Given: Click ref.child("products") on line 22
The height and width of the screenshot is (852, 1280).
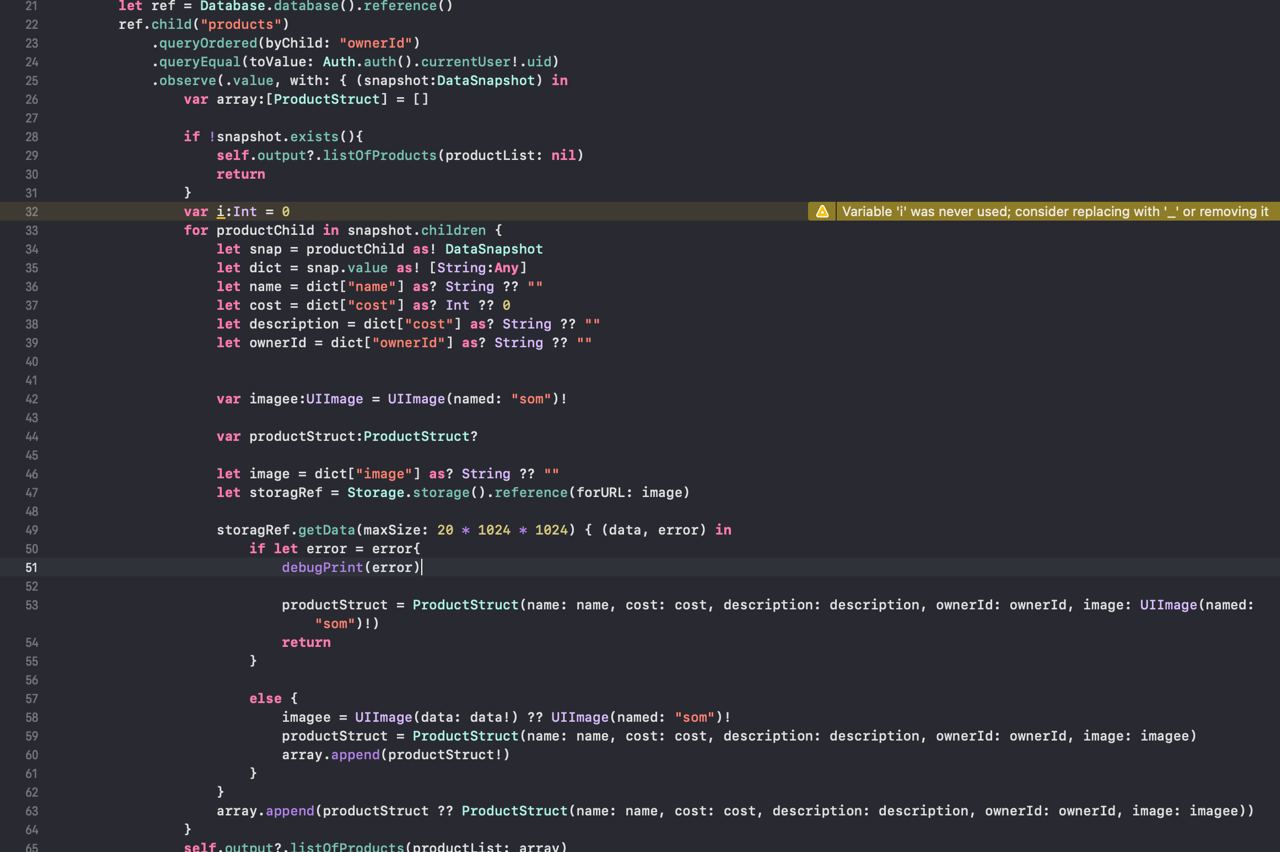Looking at the screenshot, I should coord(204,24).
